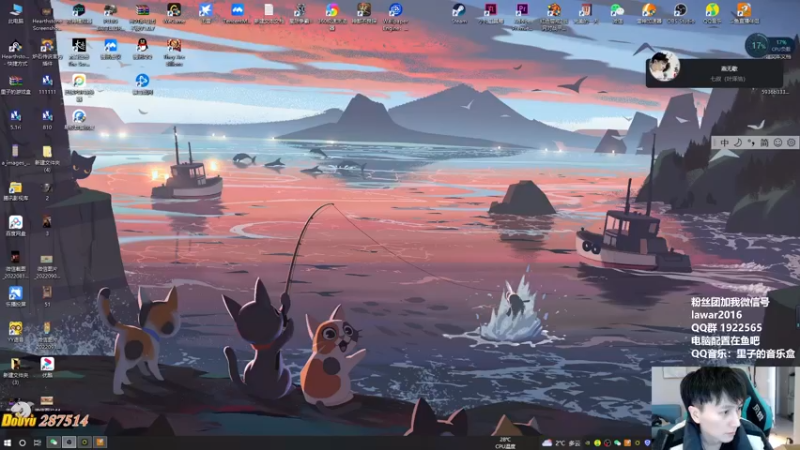Launch the YY语音 desktop shortcut
The height and width of the screenshot is (450, 800).
(15, 332)
